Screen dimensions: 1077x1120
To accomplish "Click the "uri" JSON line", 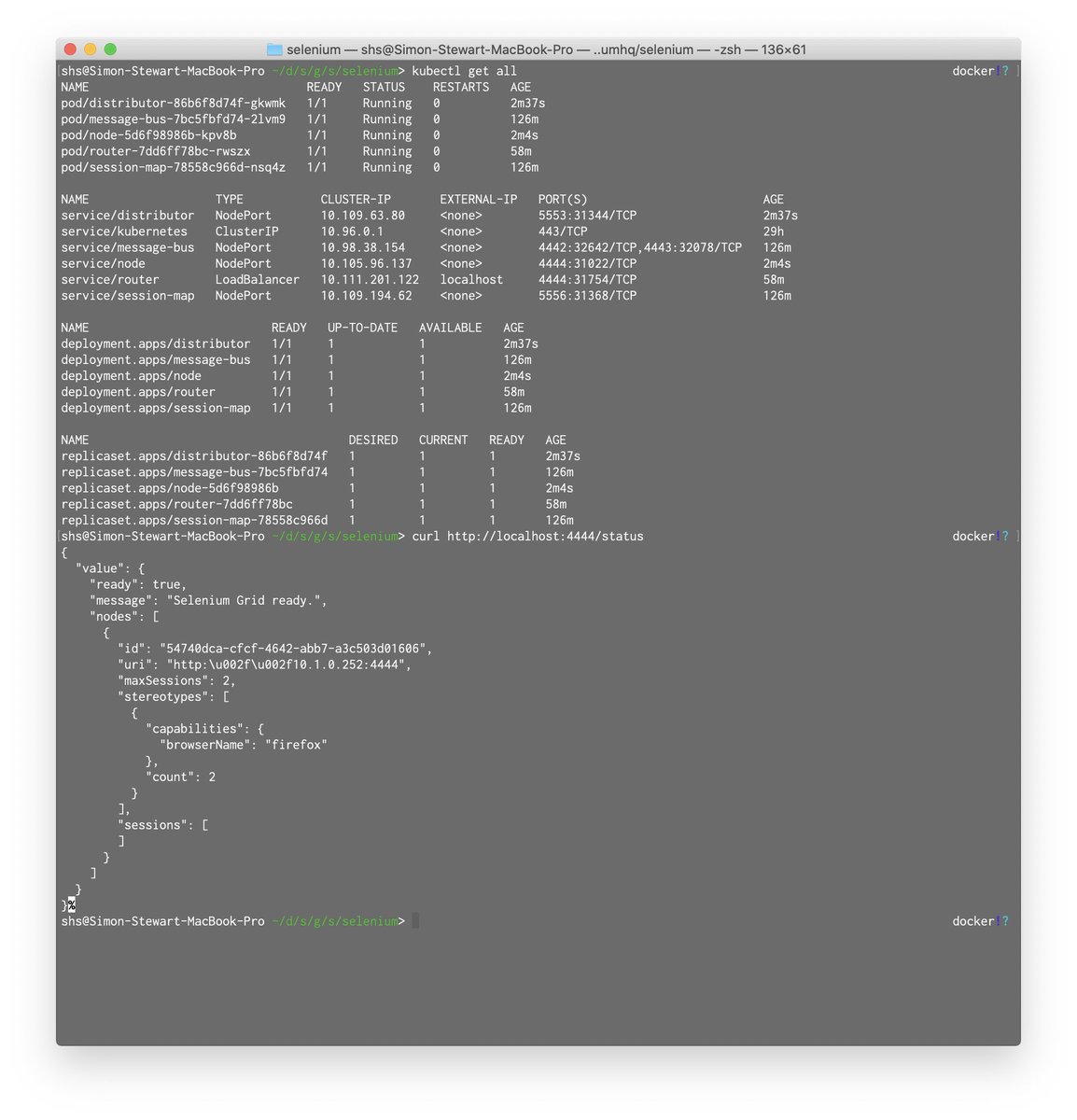I will tap(264, 665).
